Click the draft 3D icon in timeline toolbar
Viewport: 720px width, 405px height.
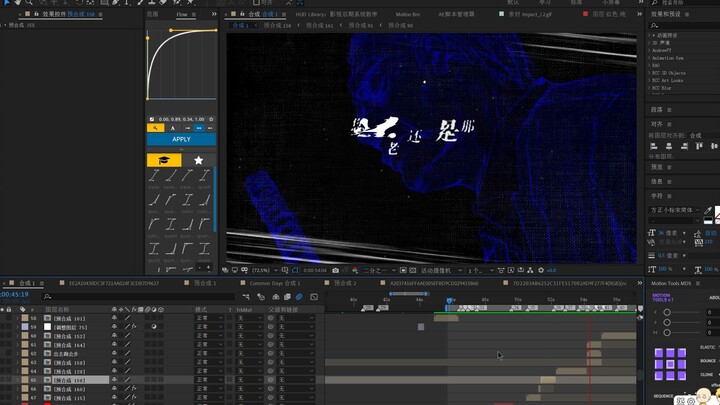pos(261,297)
